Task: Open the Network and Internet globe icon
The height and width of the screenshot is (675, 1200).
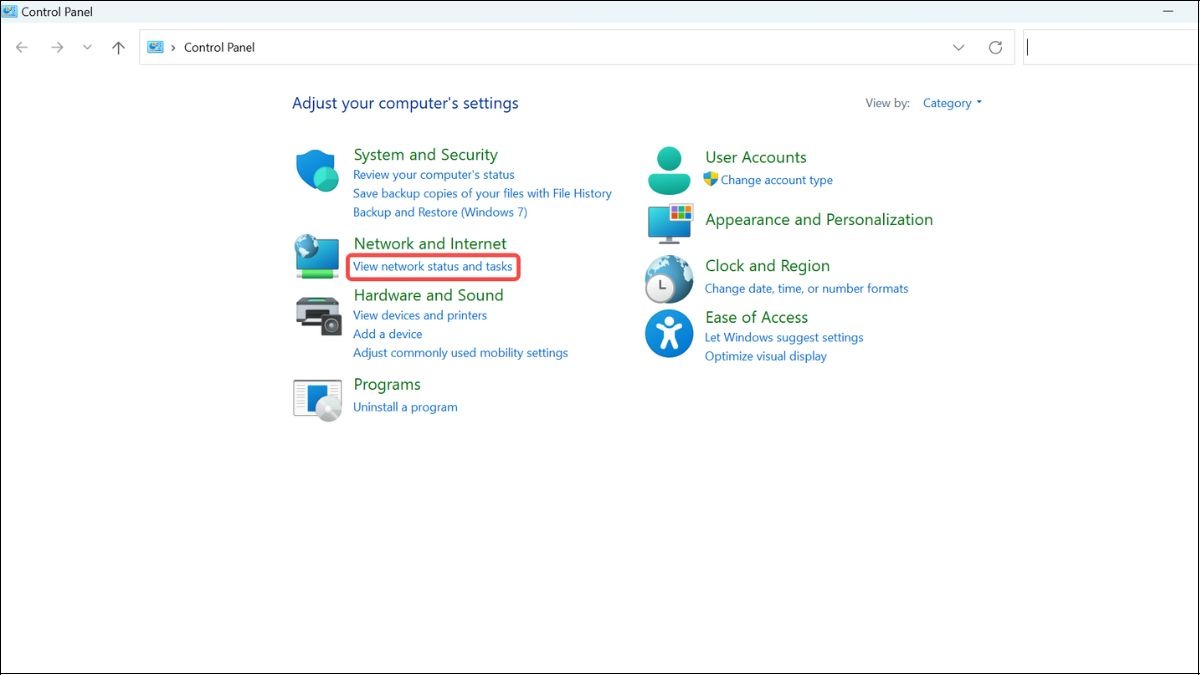Action: 317,256
